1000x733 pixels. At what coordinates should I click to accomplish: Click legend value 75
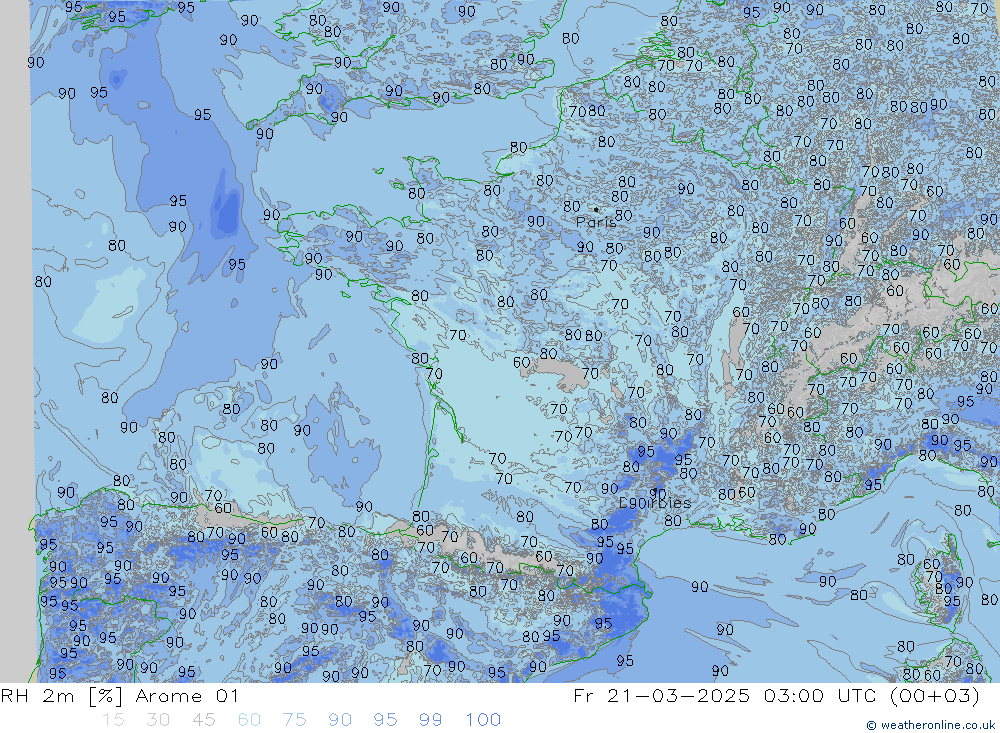(295, 720)
